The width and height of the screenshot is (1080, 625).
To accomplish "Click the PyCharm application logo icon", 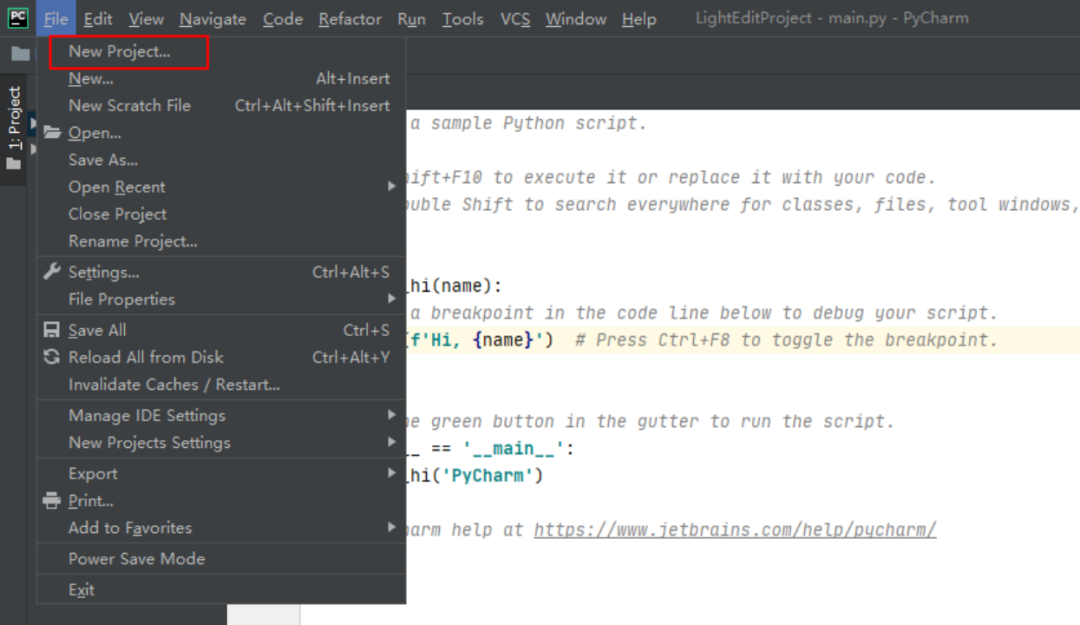I will click(x=17, y=18).
